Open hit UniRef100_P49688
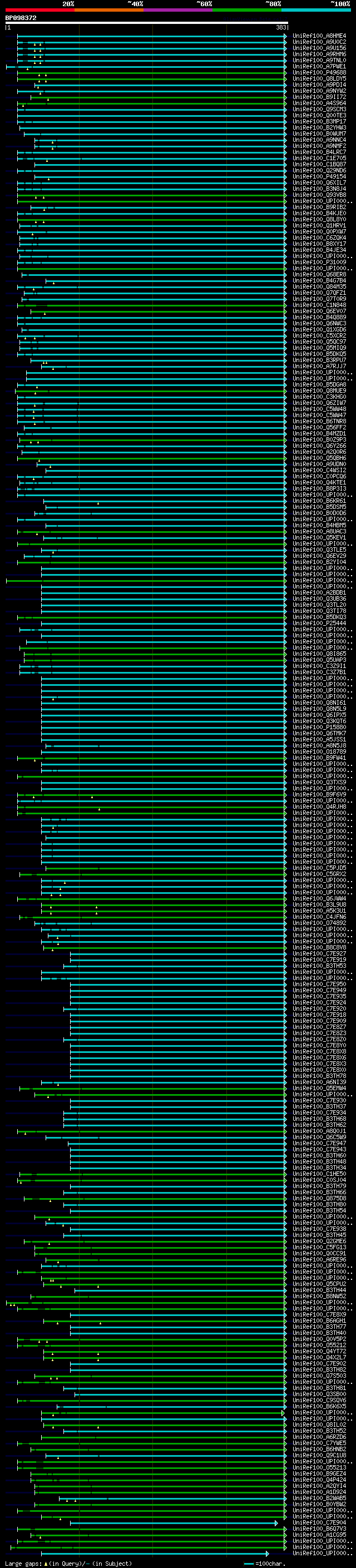Viewport: 356px width, 1568px height. pos(319,72)
